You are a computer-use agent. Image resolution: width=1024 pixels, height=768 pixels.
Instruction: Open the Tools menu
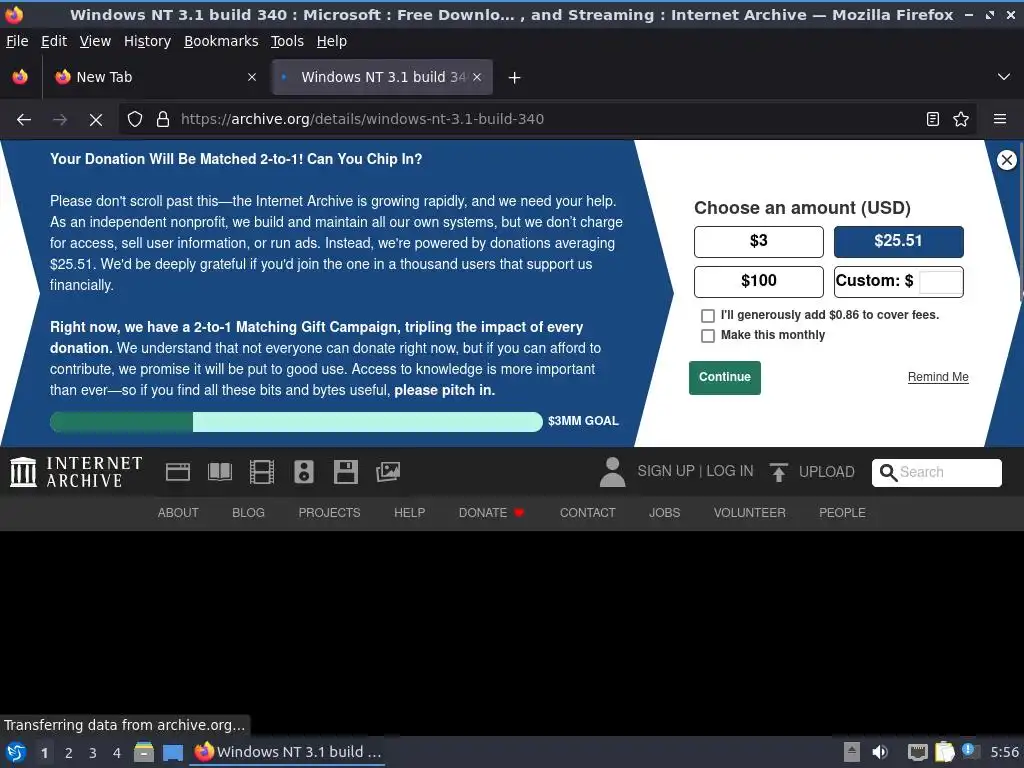point(287,41)
